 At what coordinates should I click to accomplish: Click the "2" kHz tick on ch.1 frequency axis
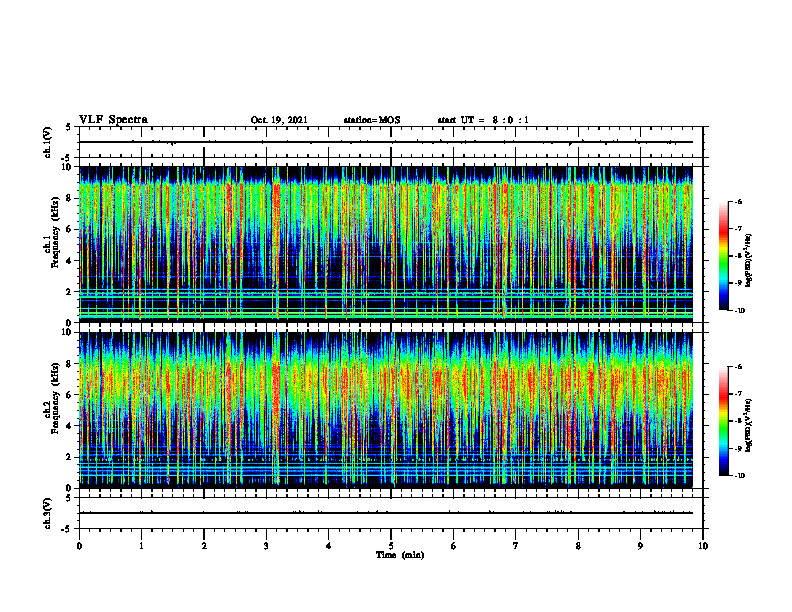70,291
